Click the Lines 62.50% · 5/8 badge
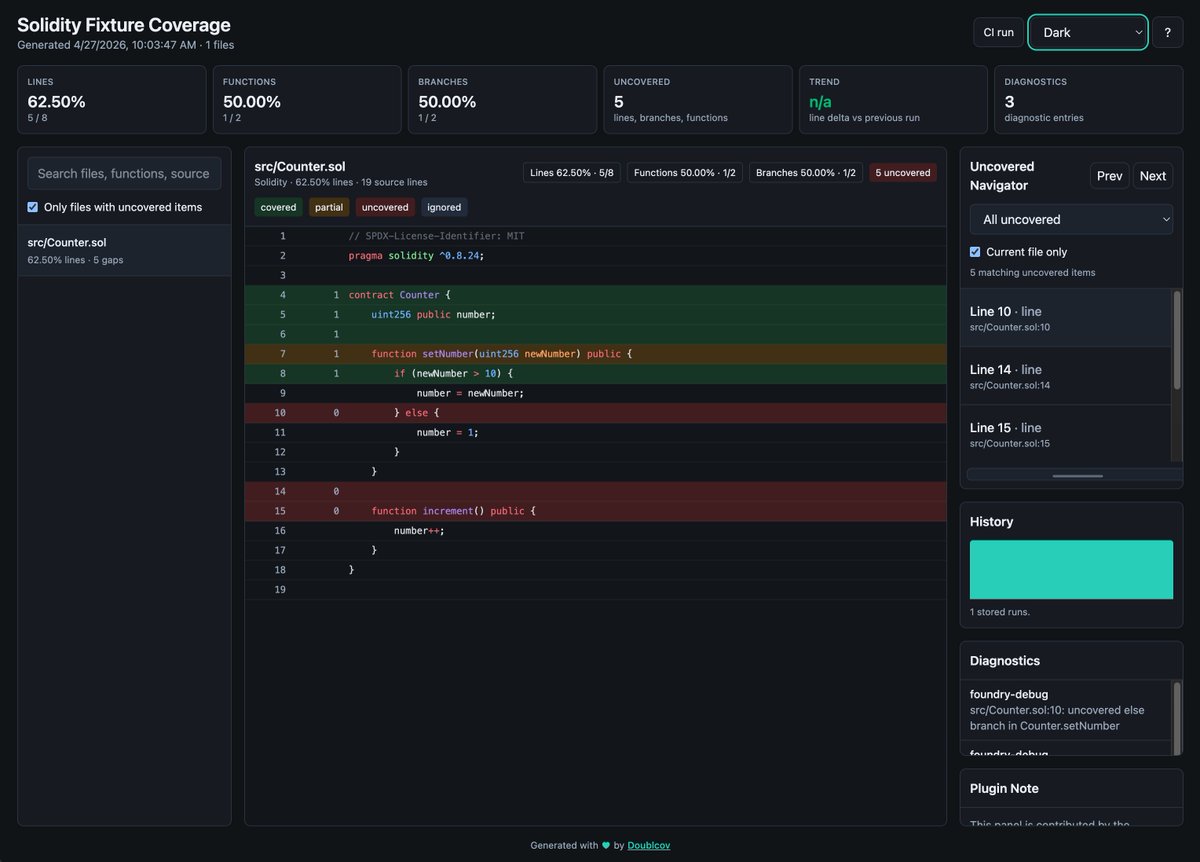1200x862 pixels. tap(572, 173)
